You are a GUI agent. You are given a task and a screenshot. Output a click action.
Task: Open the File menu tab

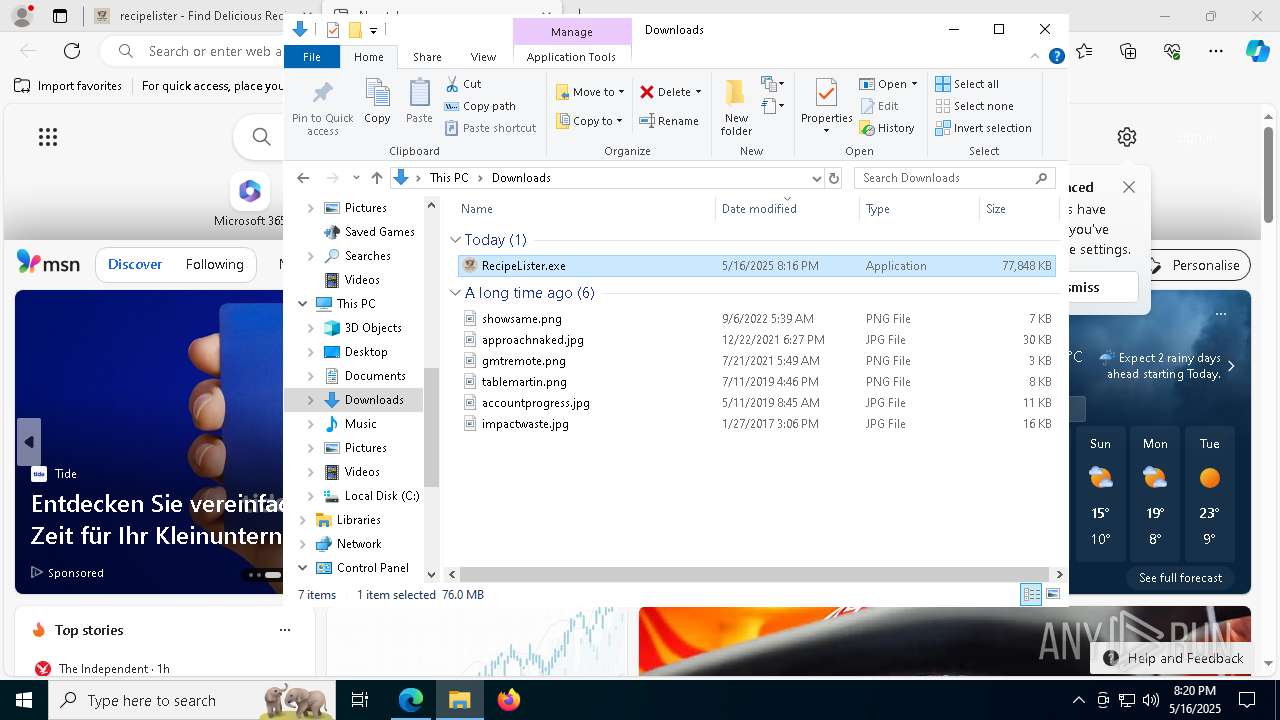[312, 57]
